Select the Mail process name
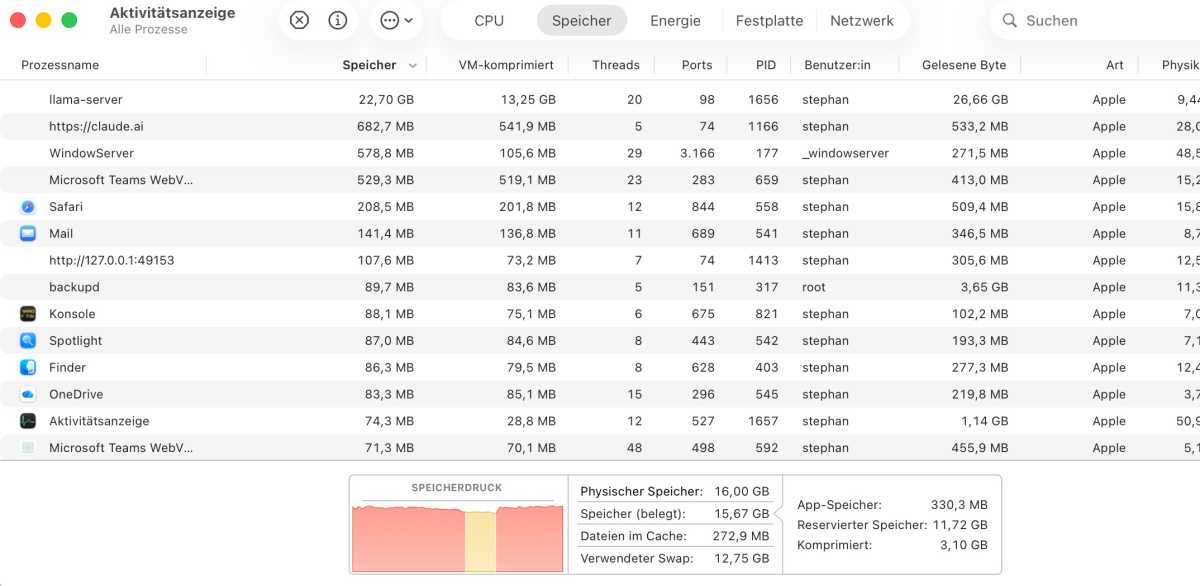 point(61,234)
